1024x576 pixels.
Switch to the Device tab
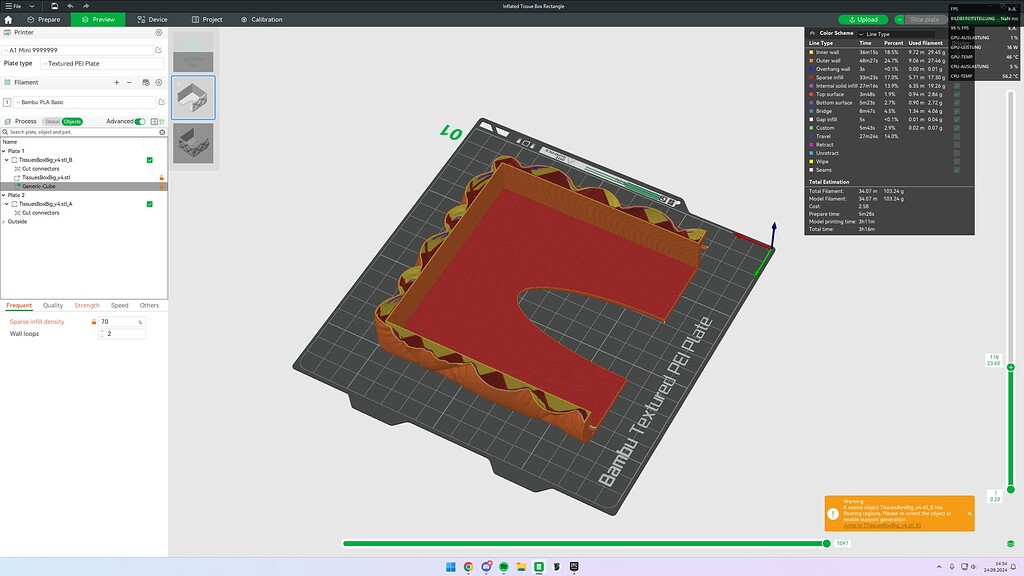pyautogui.click(x=152, y=20)
